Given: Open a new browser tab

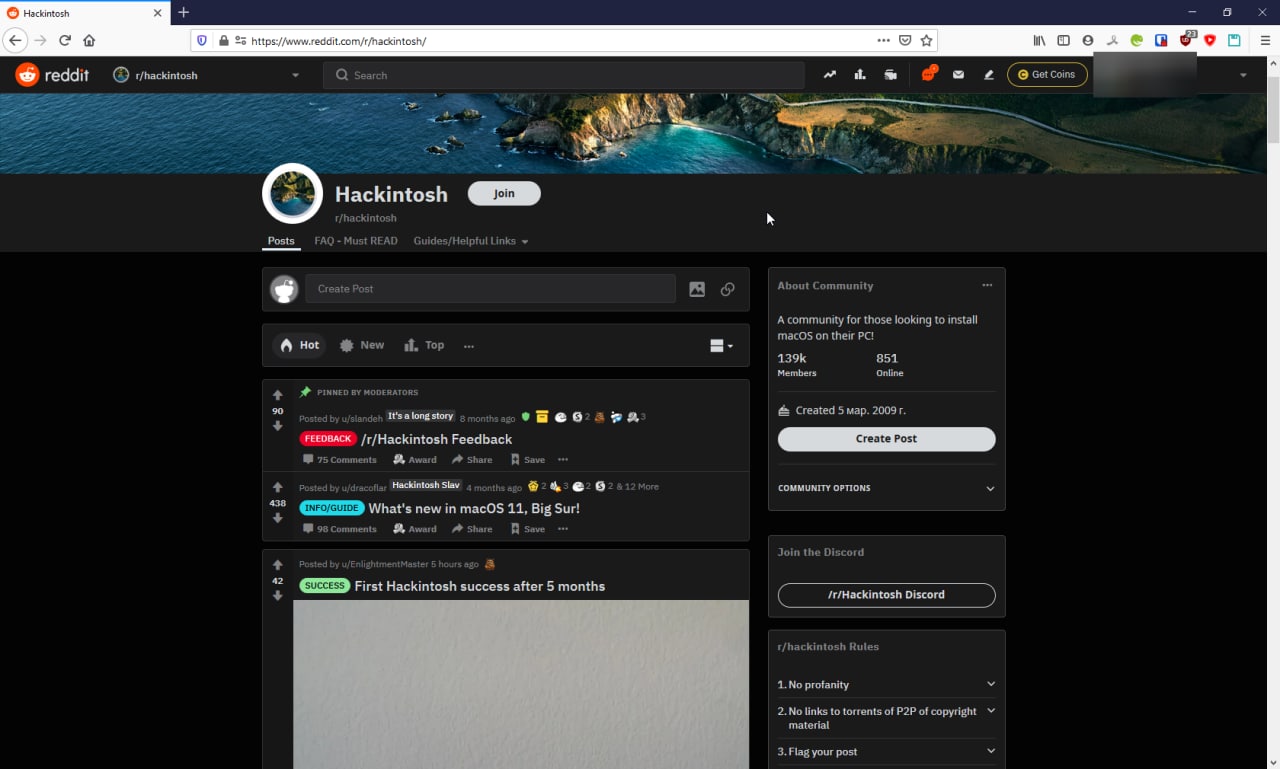Looking at the screenshot, I should (183, 13).
